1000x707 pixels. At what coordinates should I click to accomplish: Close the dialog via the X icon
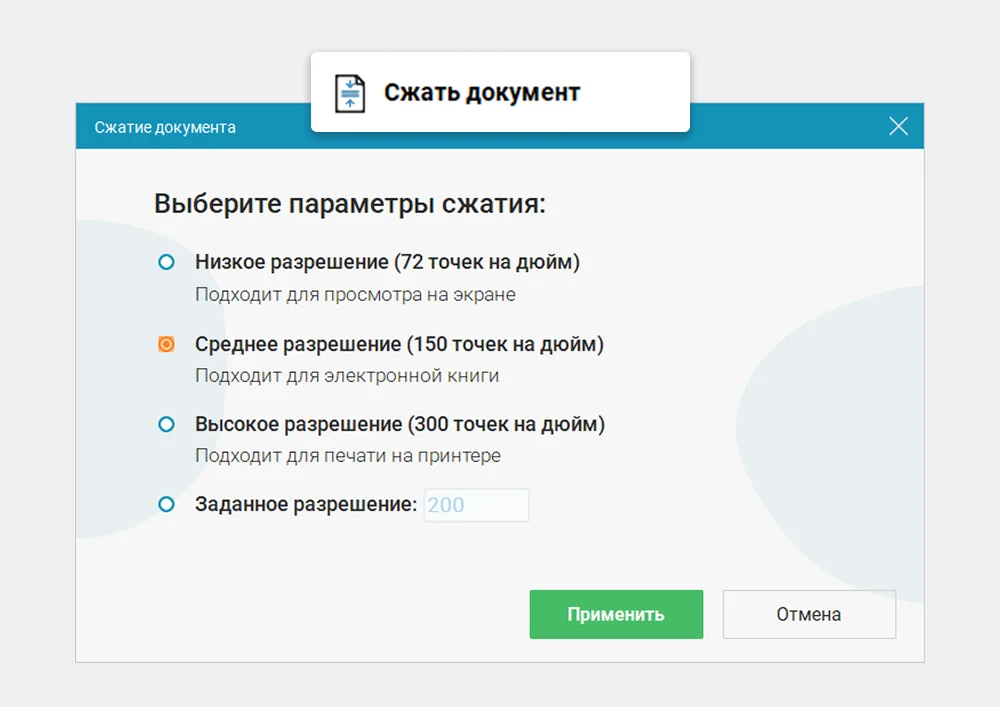click(x=897, y=126)
